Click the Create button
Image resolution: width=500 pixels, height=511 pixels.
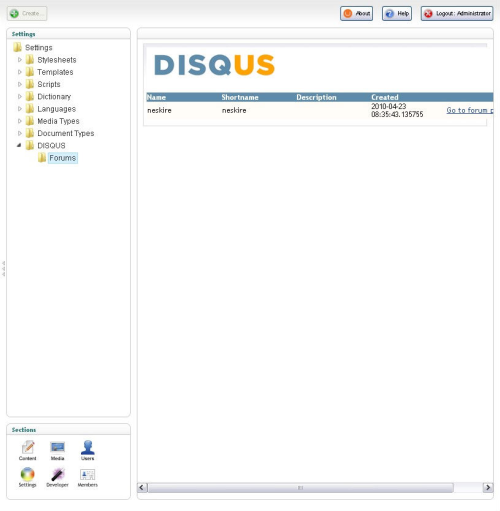[x=27, y=13]
